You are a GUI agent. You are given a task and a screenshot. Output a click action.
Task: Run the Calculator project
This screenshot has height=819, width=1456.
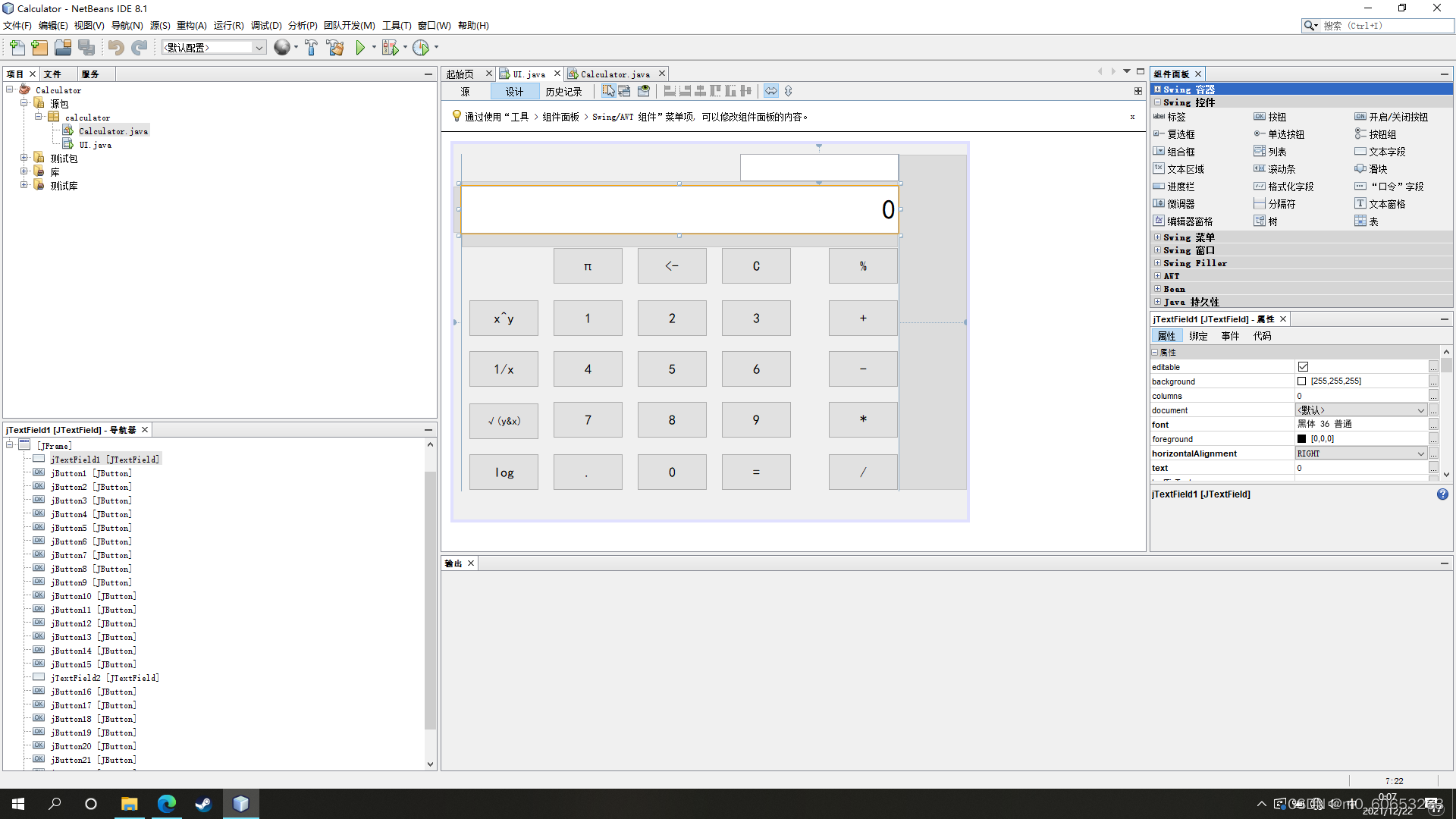coord(361,48)
